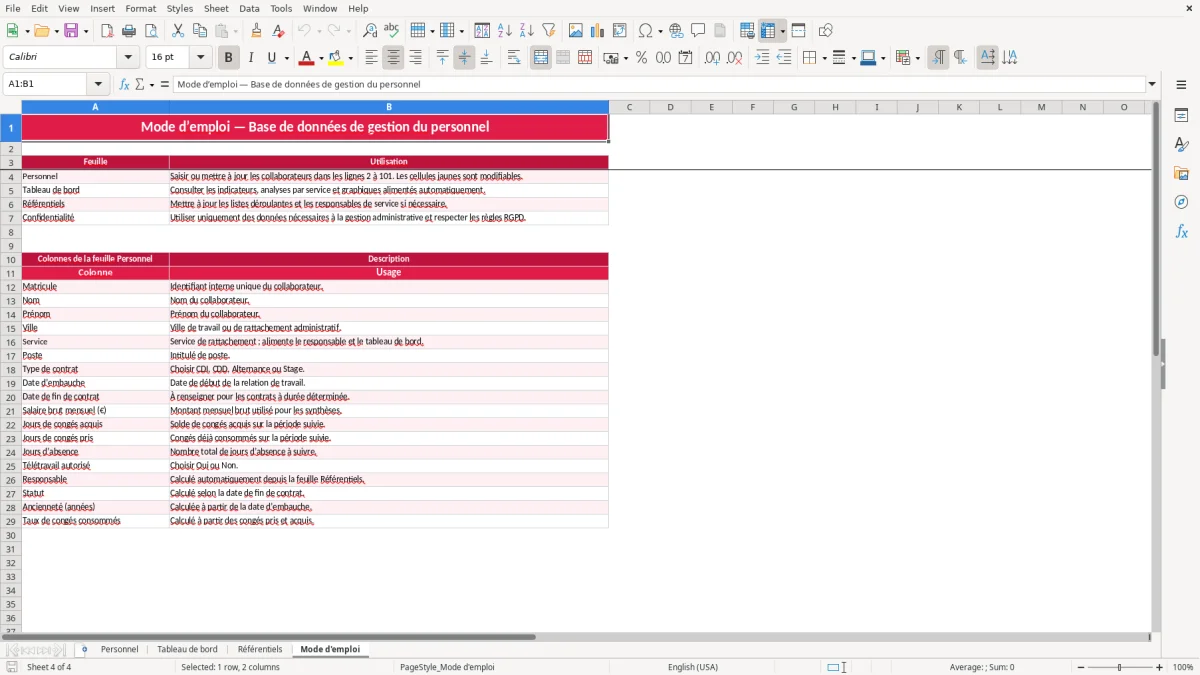This screenshot has height=675, width=1200.
Task: Open Background Color dropdown arrow
Action: pos(350,58)
